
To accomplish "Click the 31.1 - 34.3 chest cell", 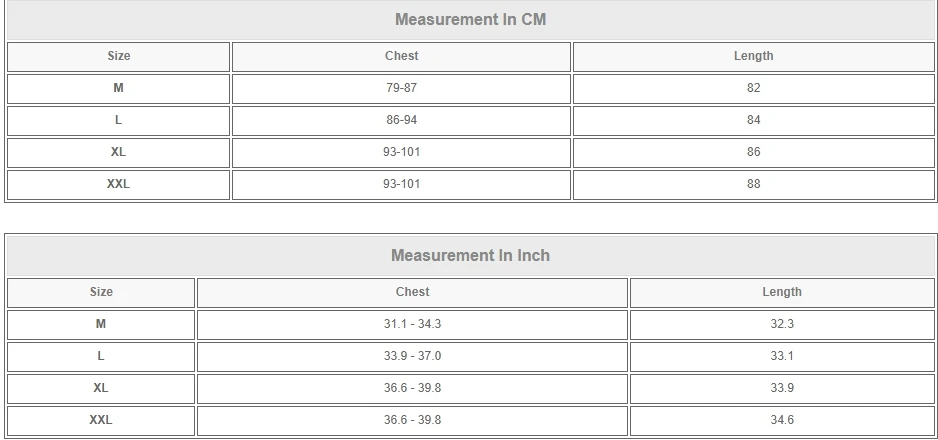I will [412, 324].
